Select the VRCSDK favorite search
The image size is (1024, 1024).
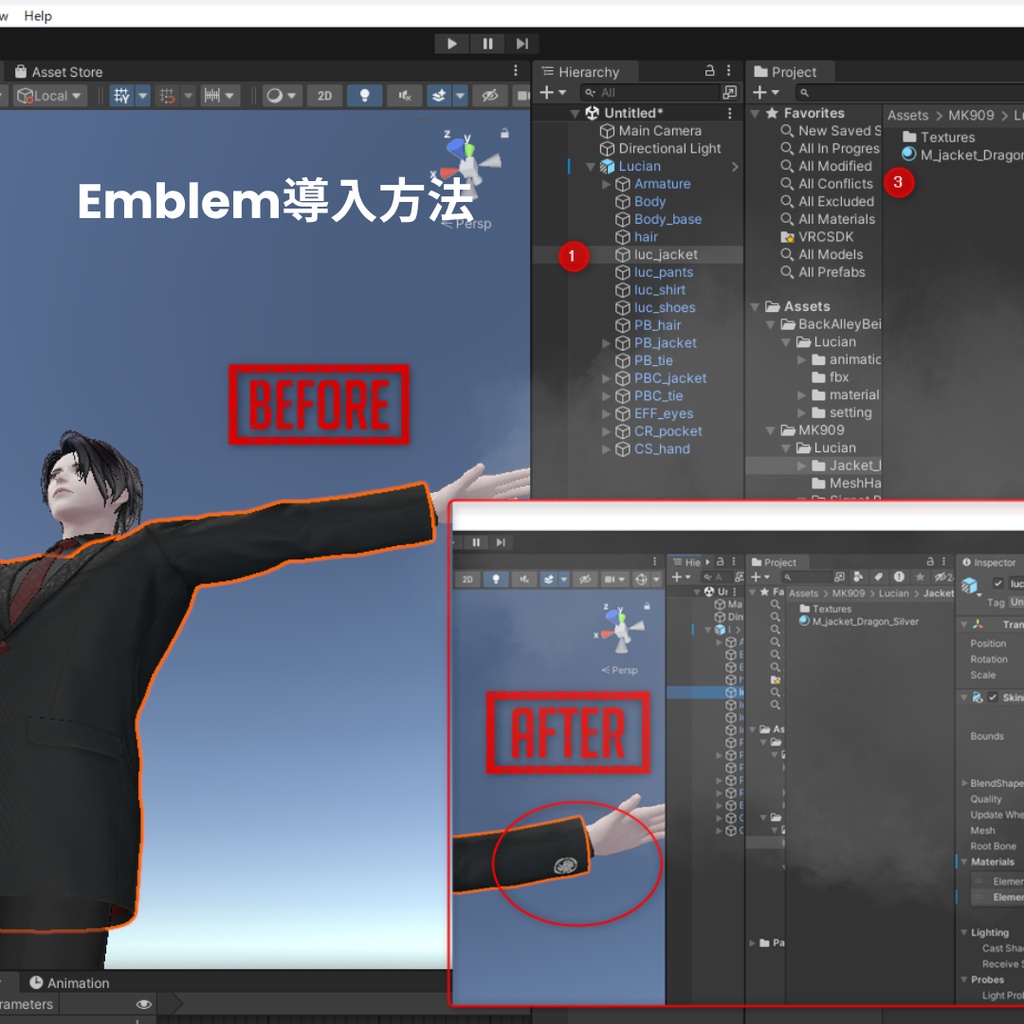pyautogui.click(x=816, y=236)
